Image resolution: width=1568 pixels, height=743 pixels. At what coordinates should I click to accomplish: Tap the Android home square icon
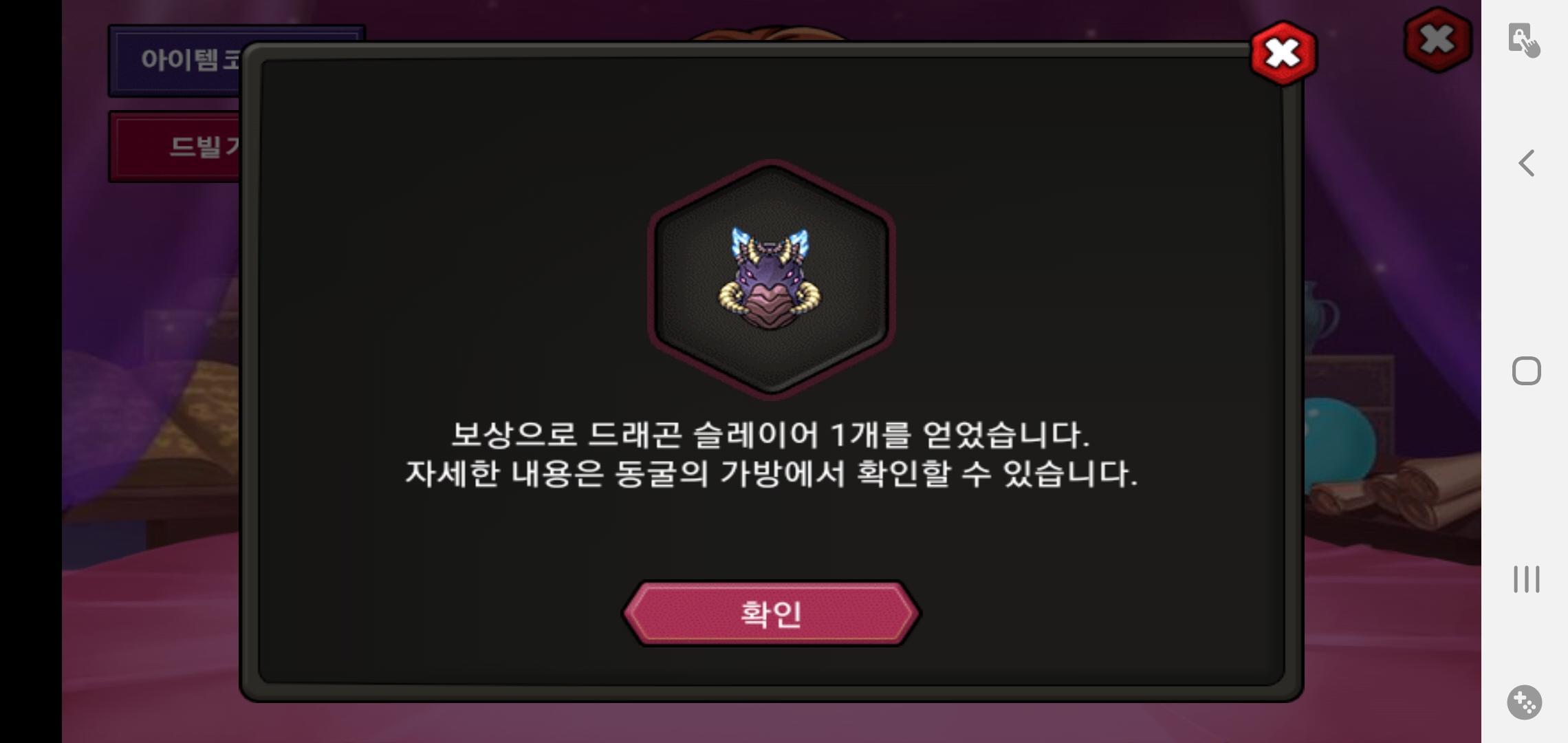tap(1526, 371)
